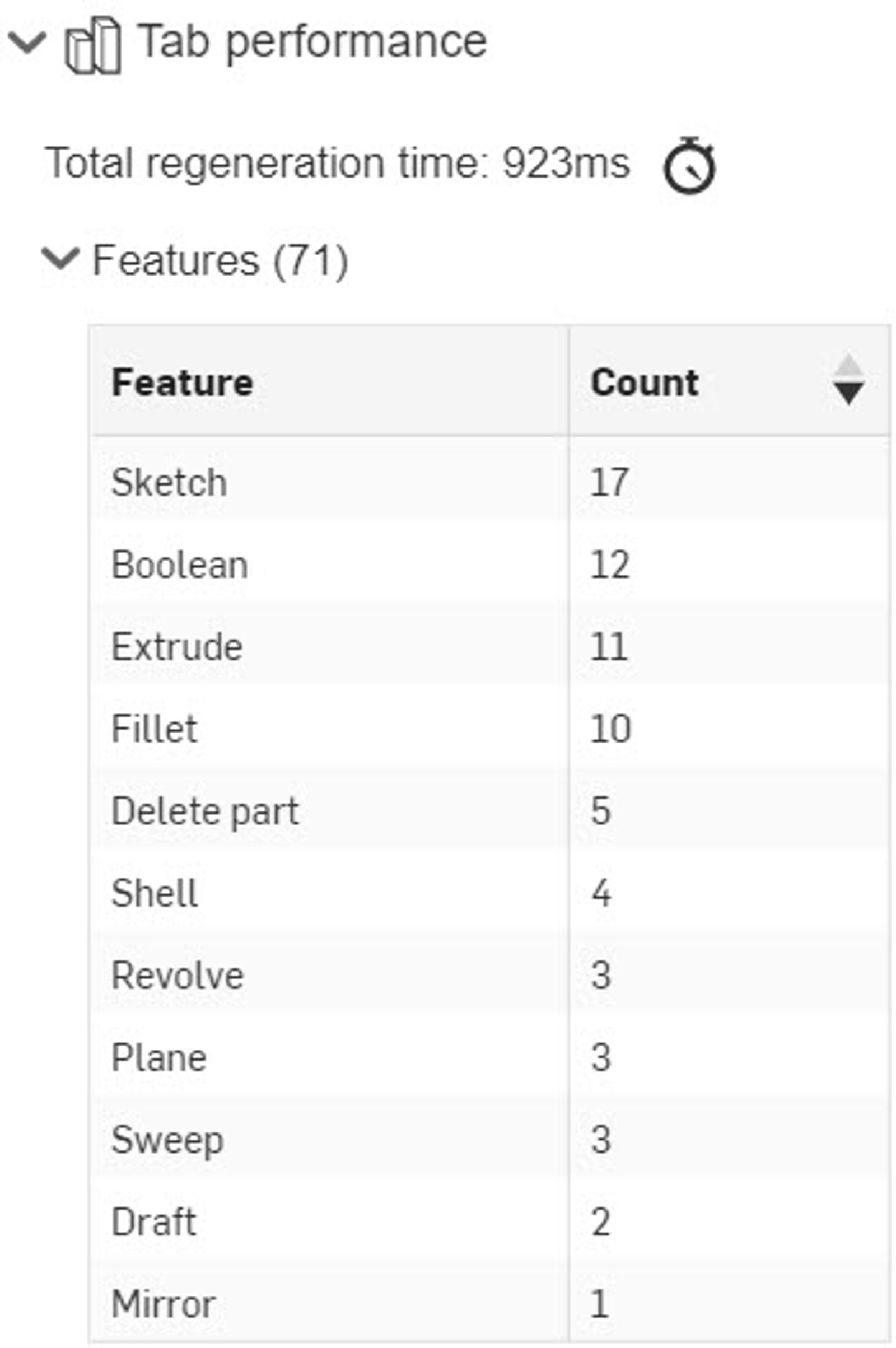Collapse the Tab performance section

click(27, 43)
